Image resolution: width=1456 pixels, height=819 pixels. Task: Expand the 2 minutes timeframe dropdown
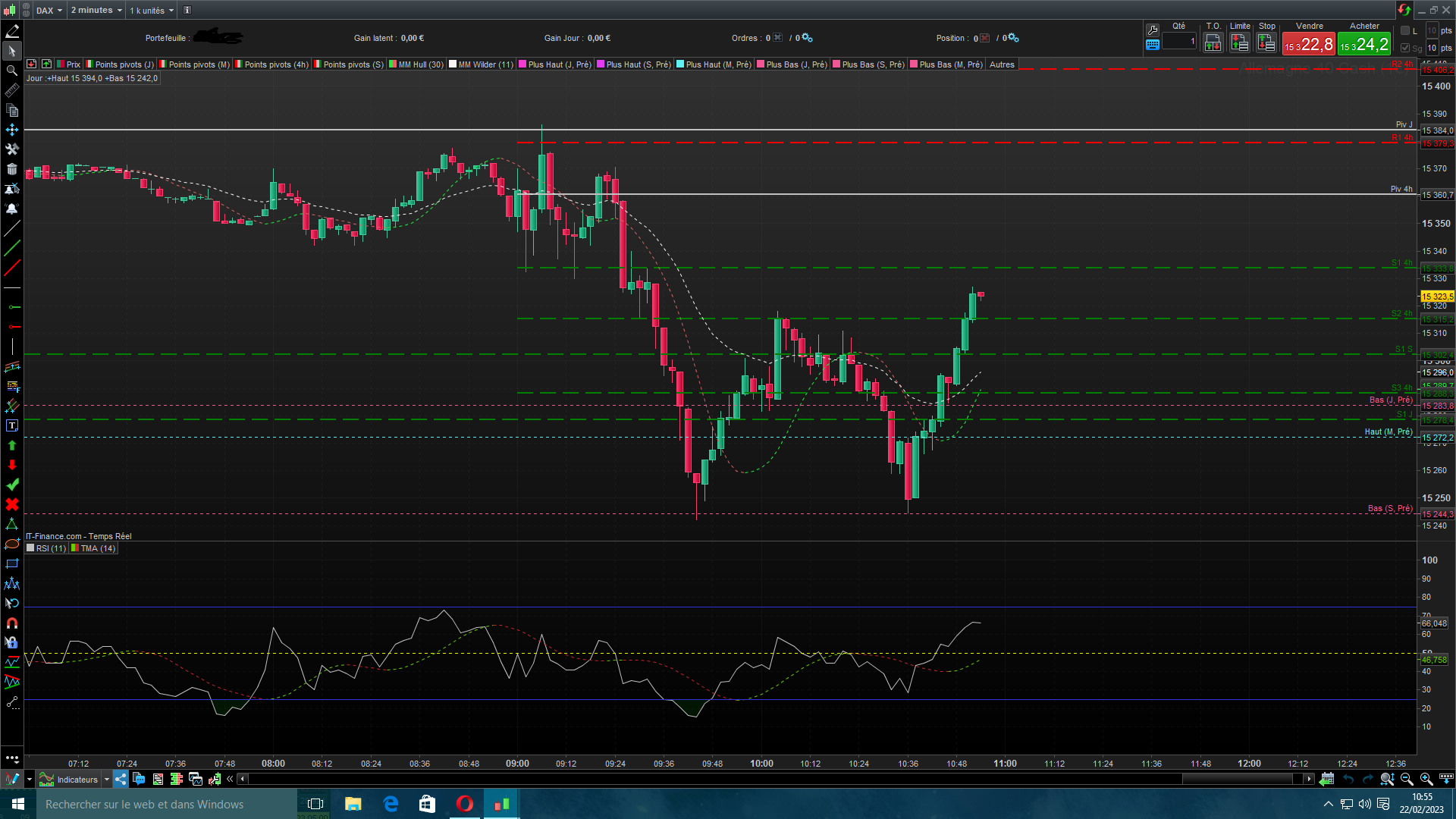[x=96, y=10]
